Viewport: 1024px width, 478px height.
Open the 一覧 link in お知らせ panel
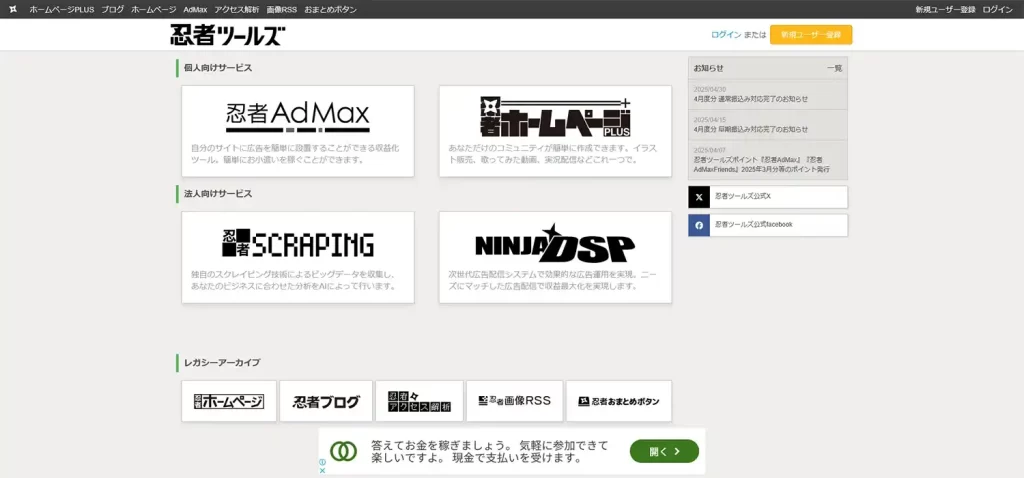[x=834, y=68]
